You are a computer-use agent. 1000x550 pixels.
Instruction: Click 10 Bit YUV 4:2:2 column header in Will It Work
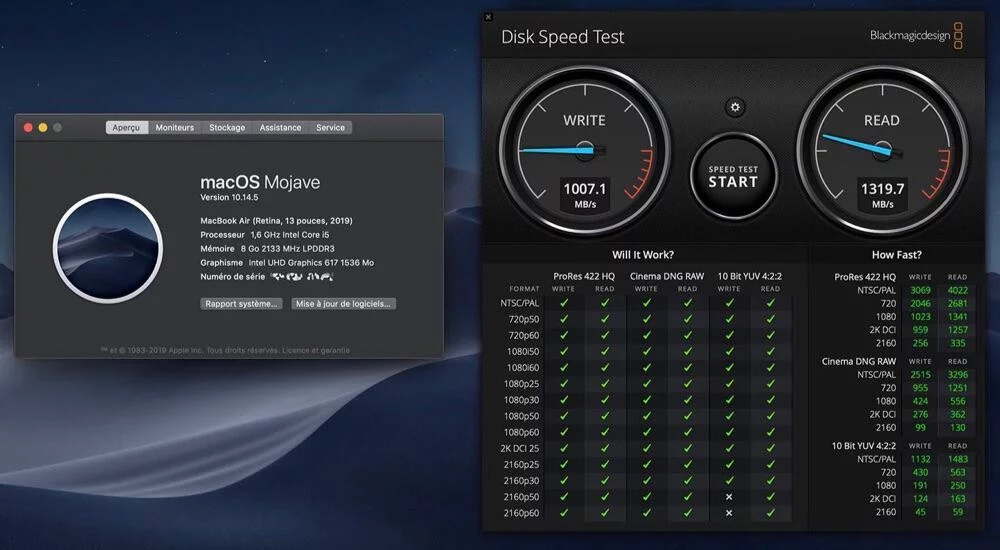(x=750, y=276)
